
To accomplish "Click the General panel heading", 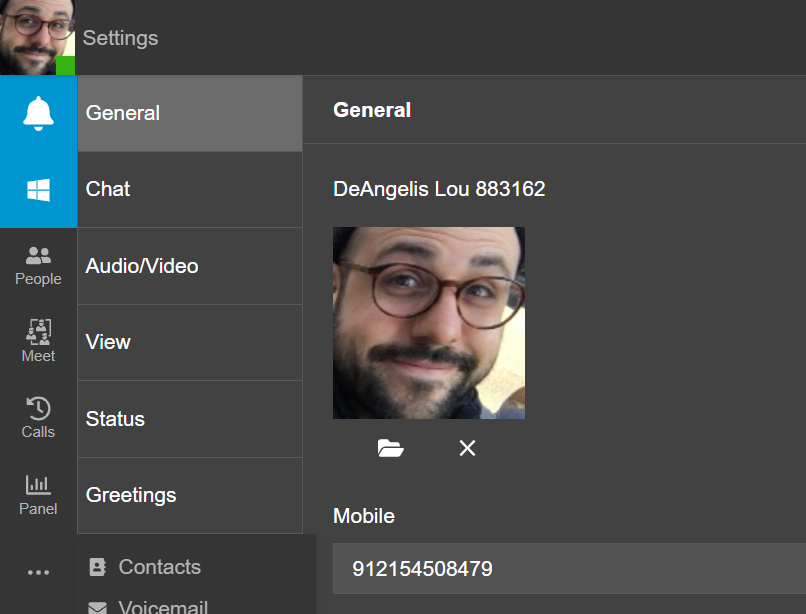I will pos(372,110).
